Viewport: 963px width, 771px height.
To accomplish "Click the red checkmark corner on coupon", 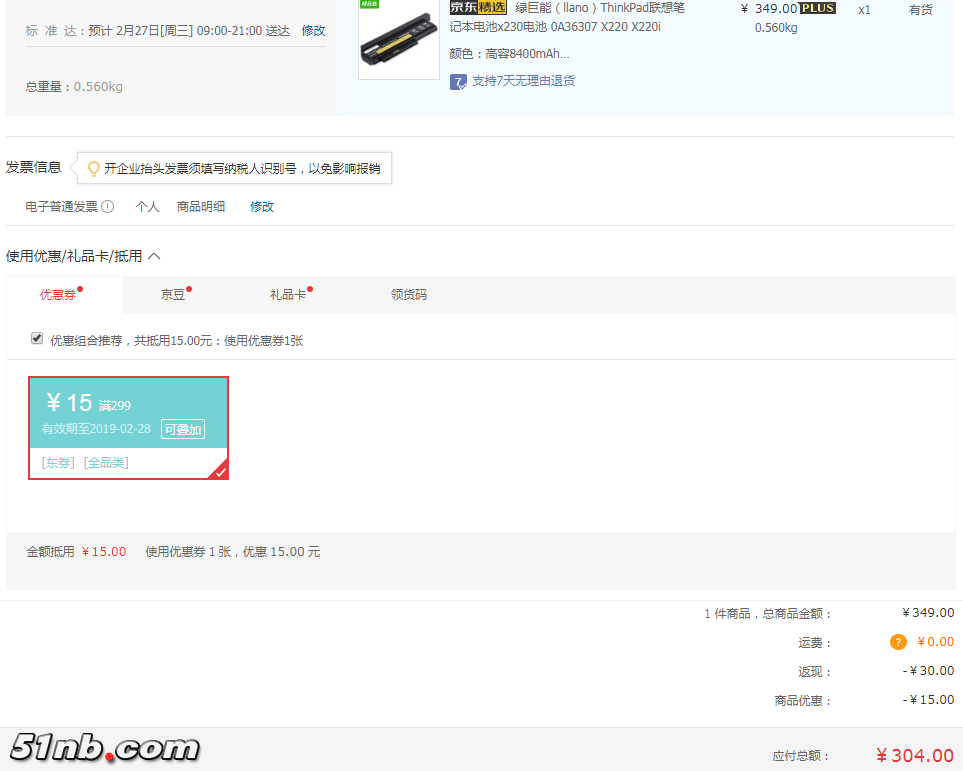I will click(x=220, y=471).
